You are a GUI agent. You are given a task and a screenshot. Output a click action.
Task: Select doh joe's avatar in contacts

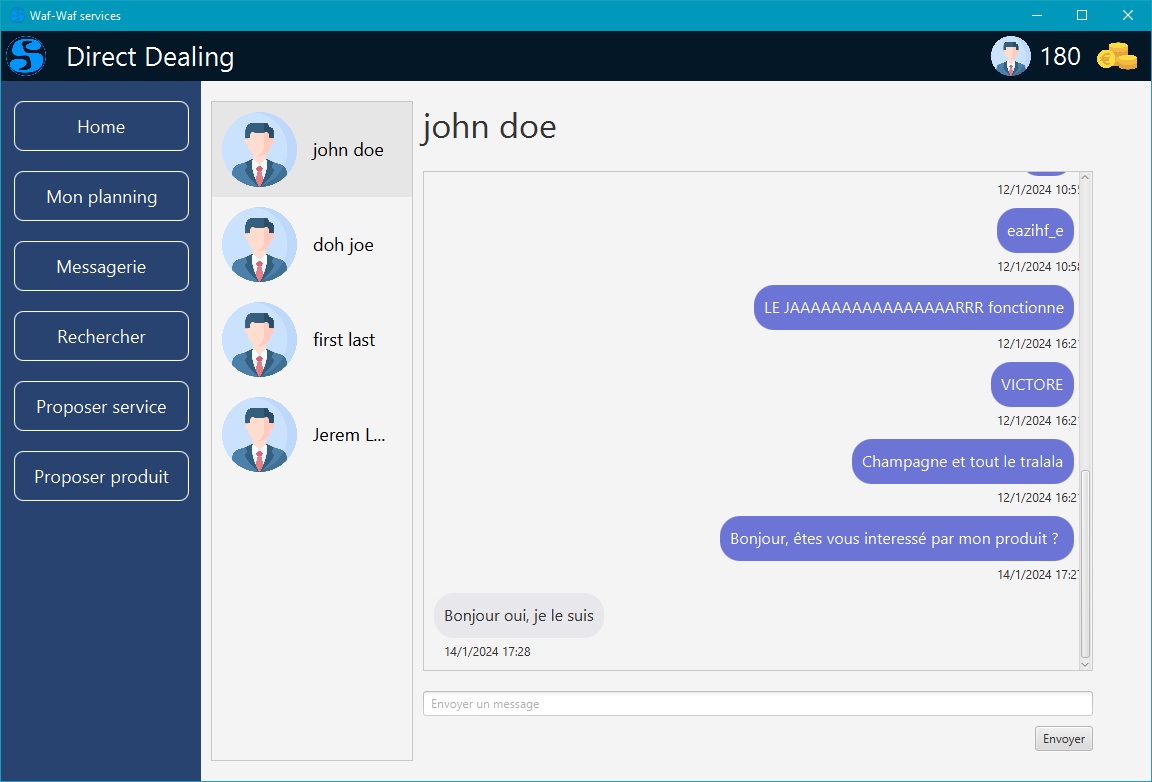point(259,245)
